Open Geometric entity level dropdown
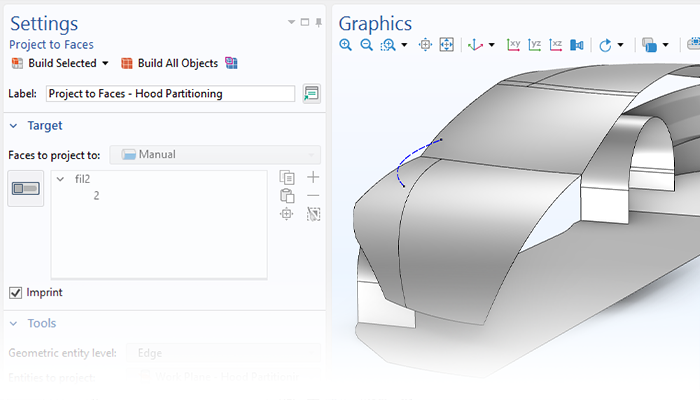700x400 pixels. tap(223, 353)
